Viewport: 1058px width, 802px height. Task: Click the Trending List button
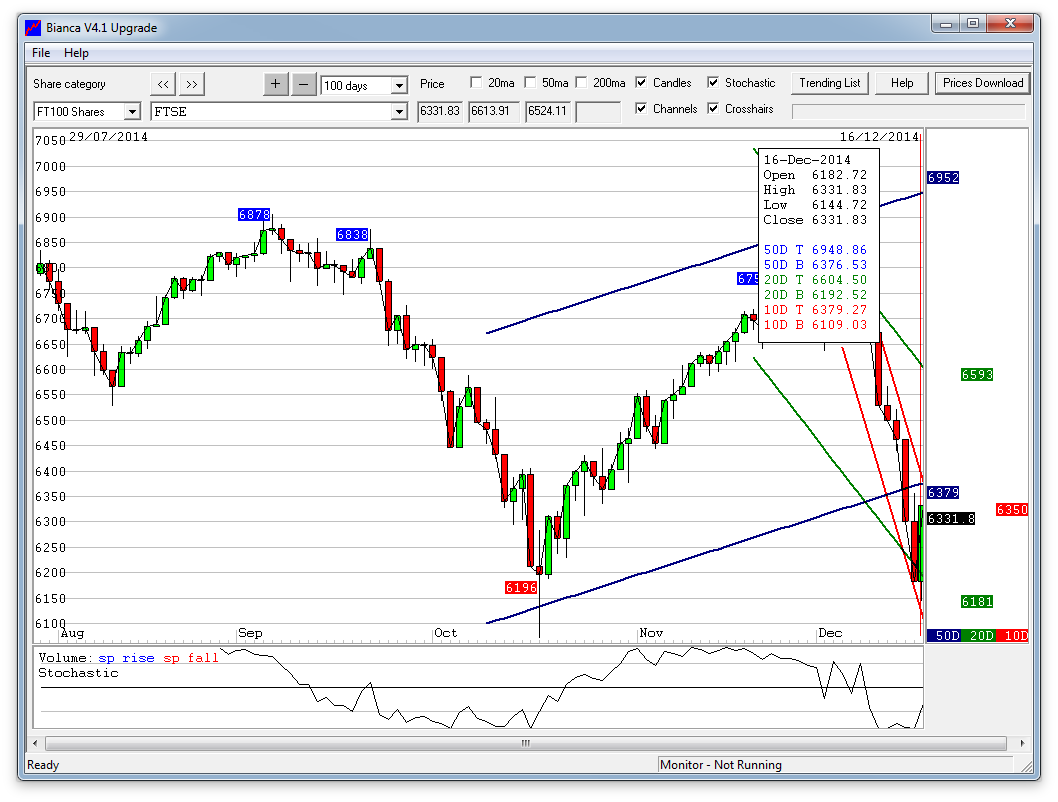point(829,83)
